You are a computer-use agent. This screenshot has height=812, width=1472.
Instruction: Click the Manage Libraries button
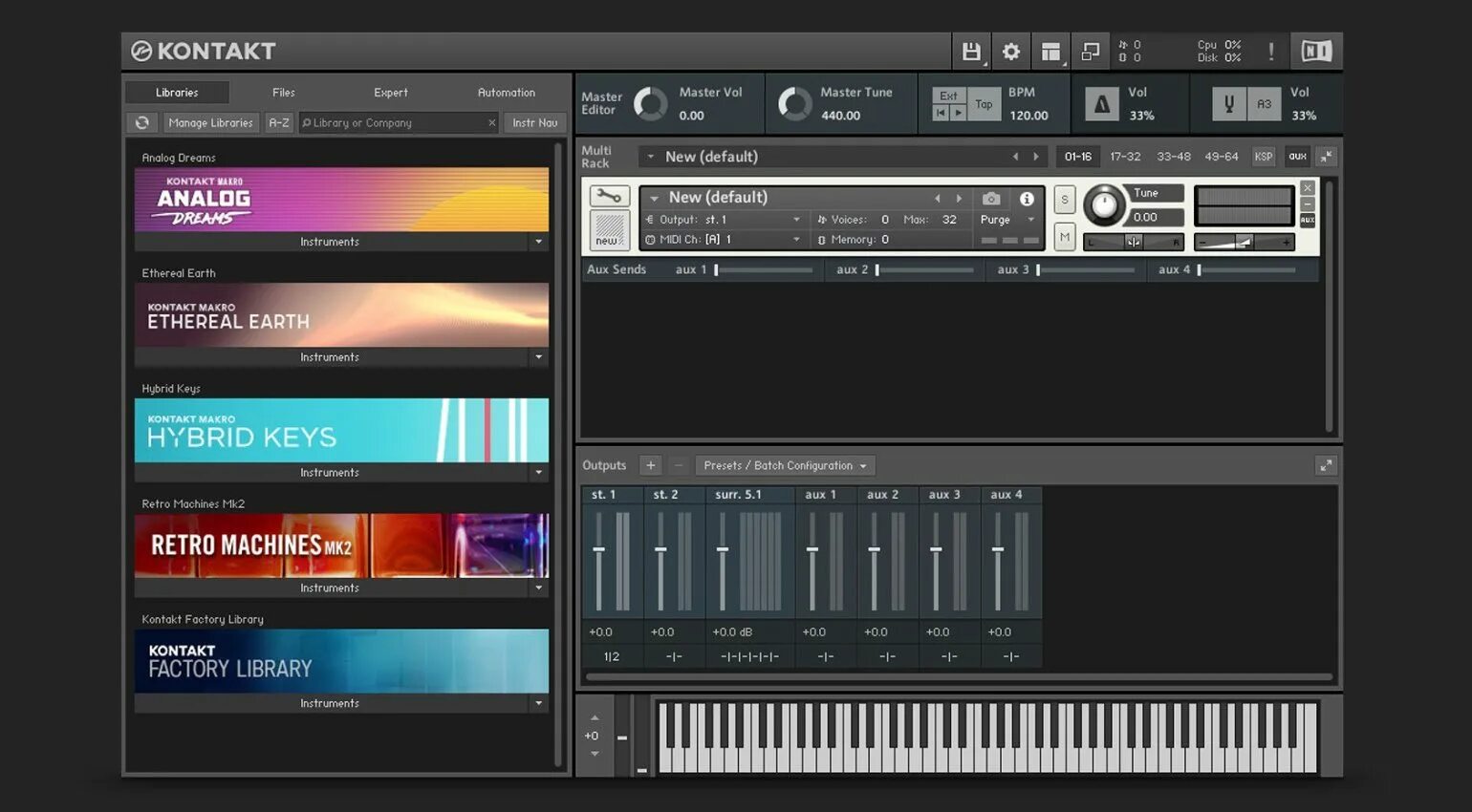pyautogui.click(x=210, y=122)
